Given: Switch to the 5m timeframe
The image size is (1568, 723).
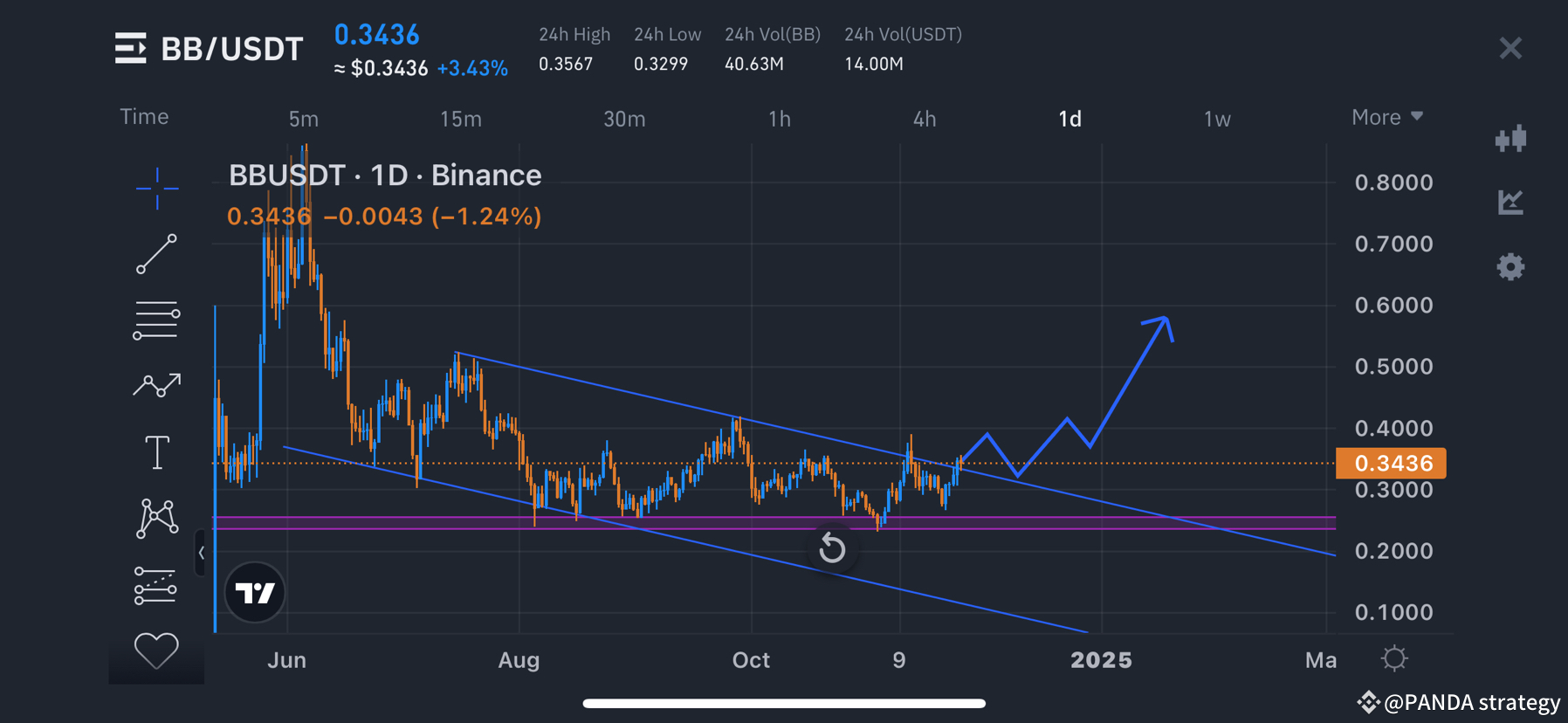Looking at the screenshot, I should (x=304, y=119).
